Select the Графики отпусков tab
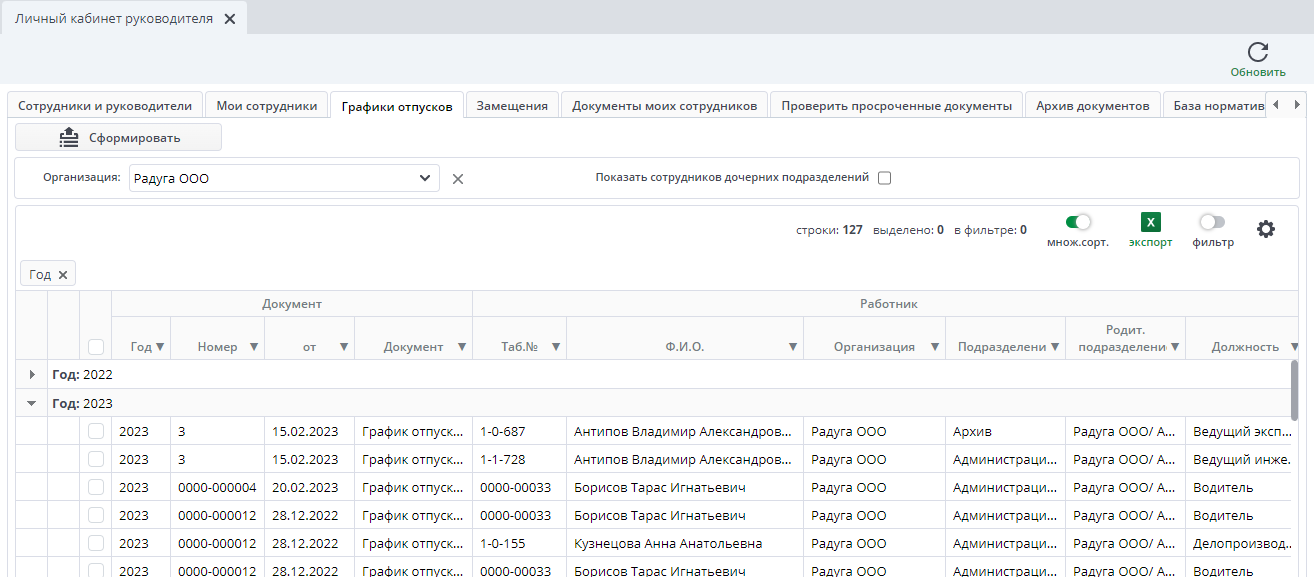The height and width of the screenshot is (577, 1314). pos(397,106)
